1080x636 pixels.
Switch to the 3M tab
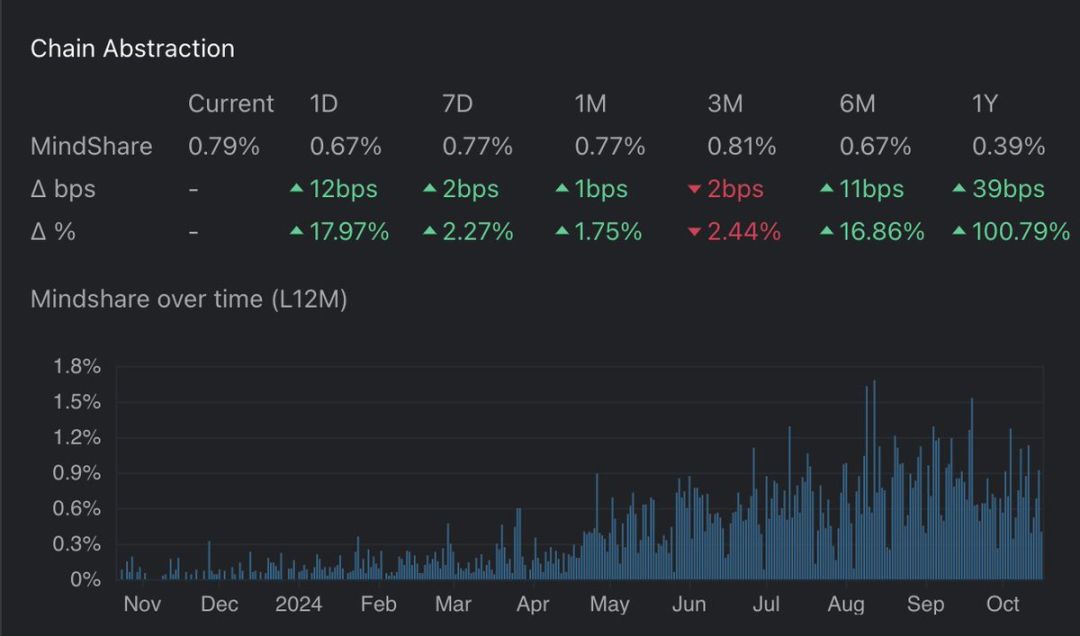click(726, 103)
